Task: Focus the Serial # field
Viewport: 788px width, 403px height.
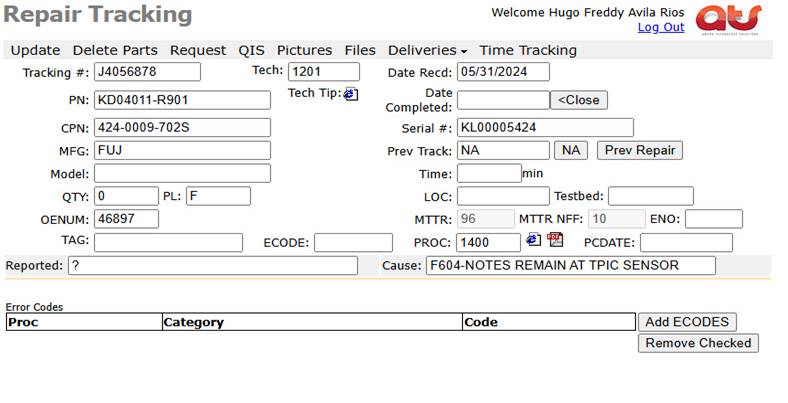Action: [545, 128]
